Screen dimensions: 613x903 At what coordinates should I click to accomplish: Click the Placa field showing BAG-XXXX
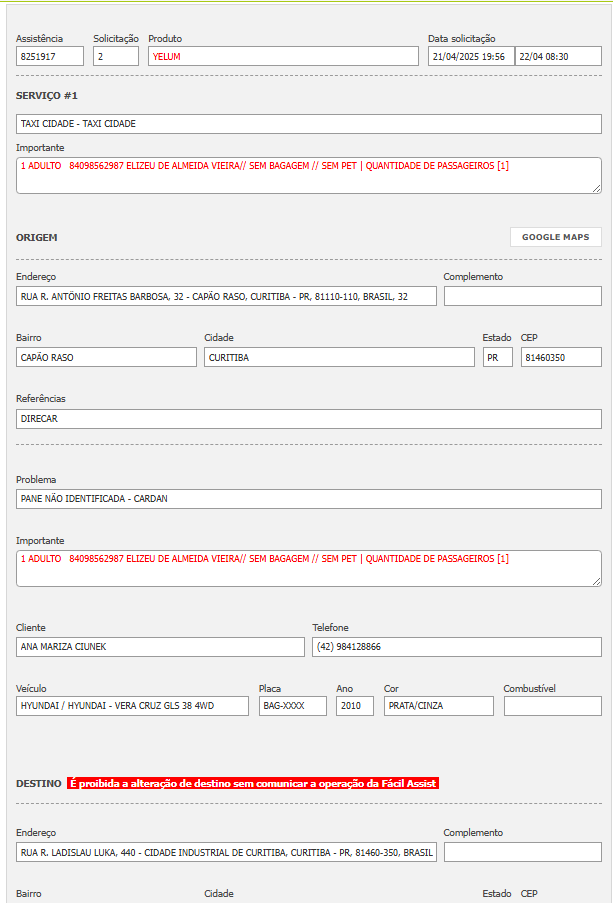292,706
